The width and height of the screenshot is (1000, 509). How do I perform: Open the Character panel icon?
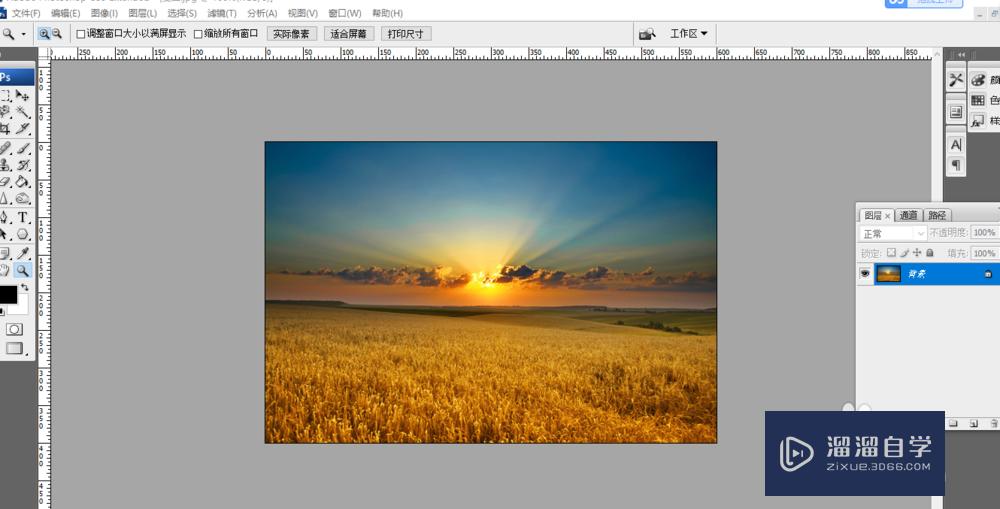pyautogui.click(x=955, y=145)
